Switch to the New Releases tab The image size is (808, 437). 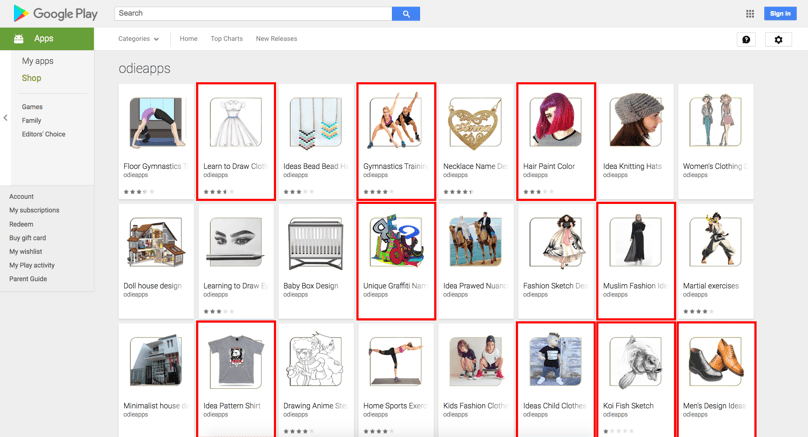pos(276,39)
